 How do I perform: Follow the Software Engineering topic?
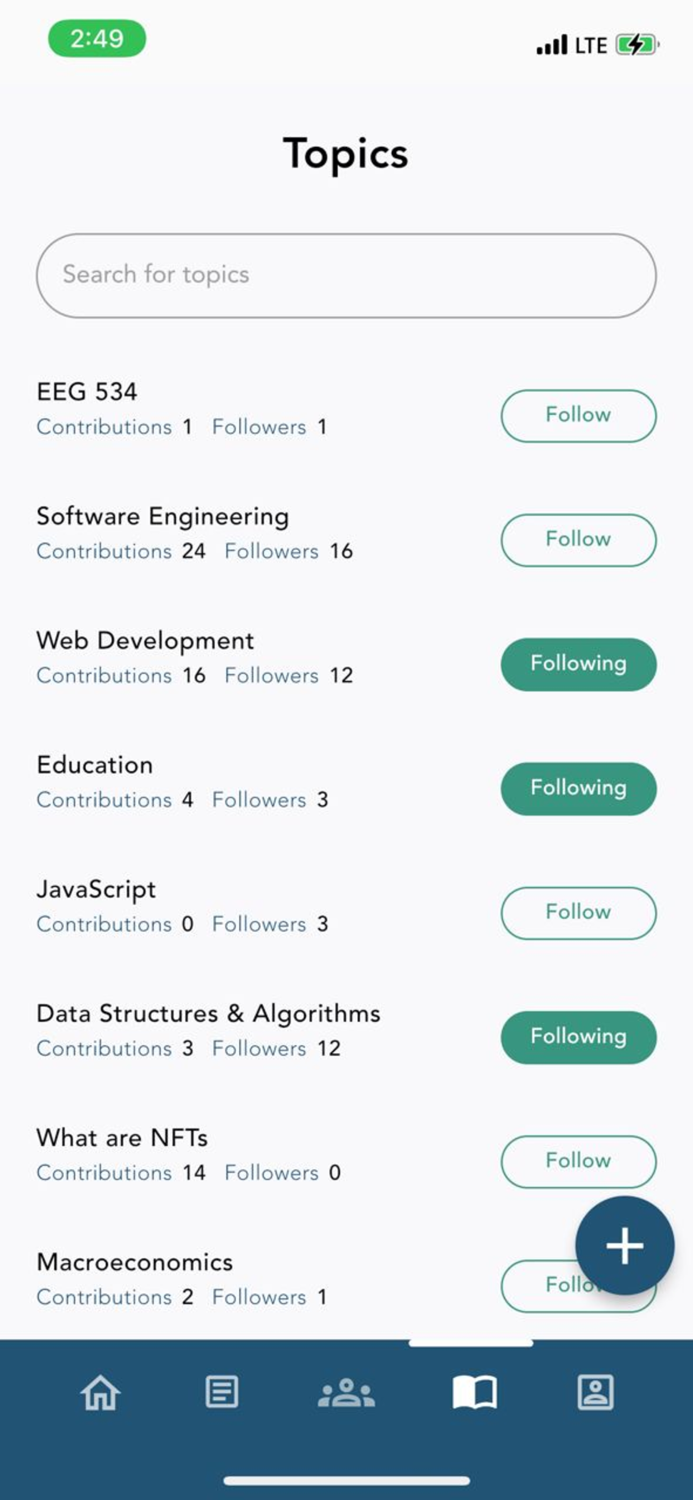pos(578,539)
